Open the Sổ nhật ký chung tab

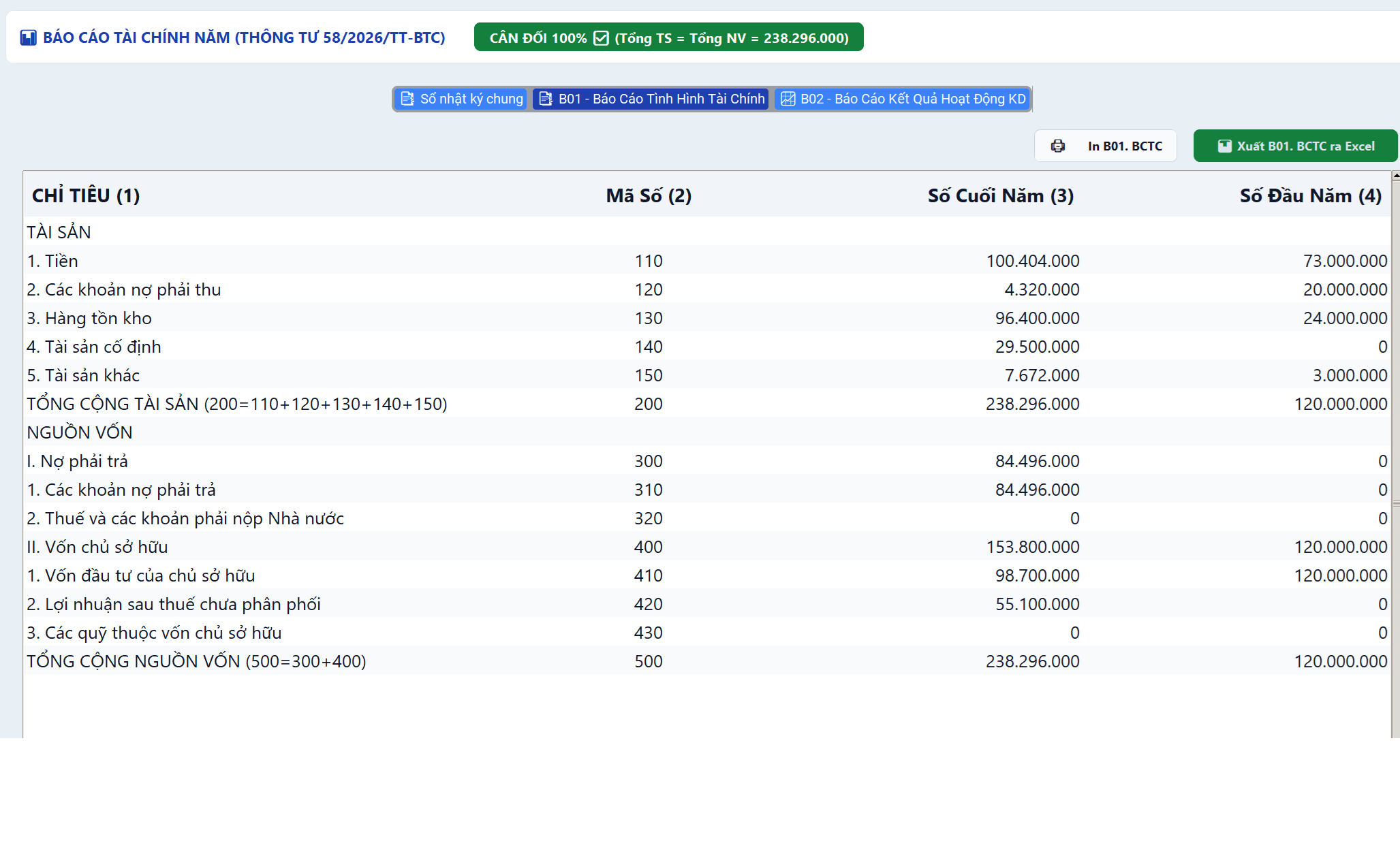click(x=461, y=99)
